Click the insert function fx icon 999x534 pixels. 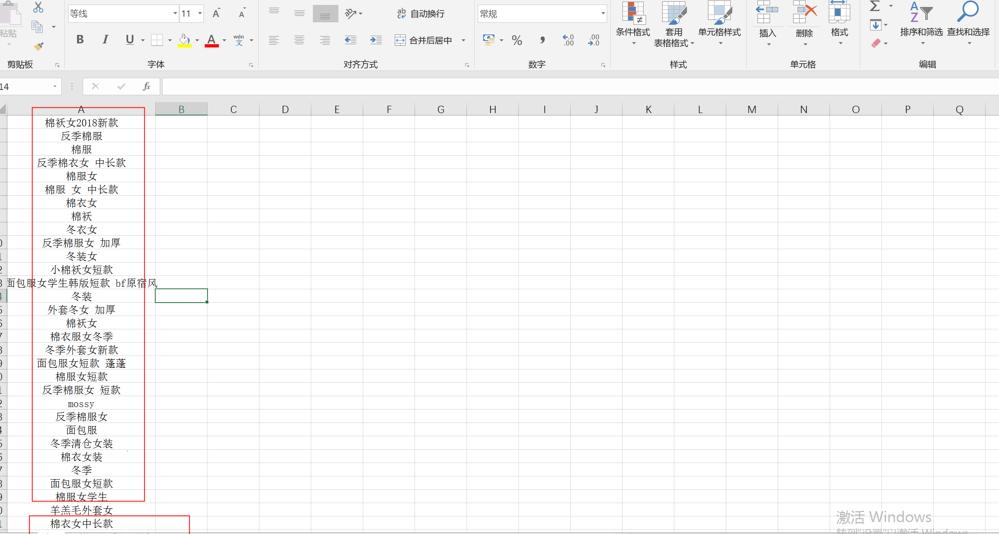(147, 86)
